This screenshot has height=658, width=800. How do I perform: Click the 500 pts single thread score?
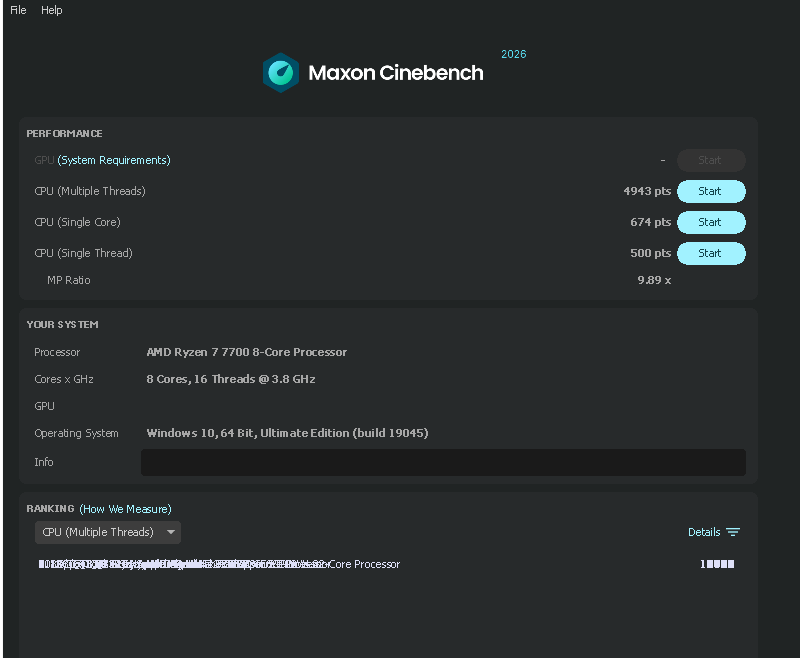coord(651,254)
